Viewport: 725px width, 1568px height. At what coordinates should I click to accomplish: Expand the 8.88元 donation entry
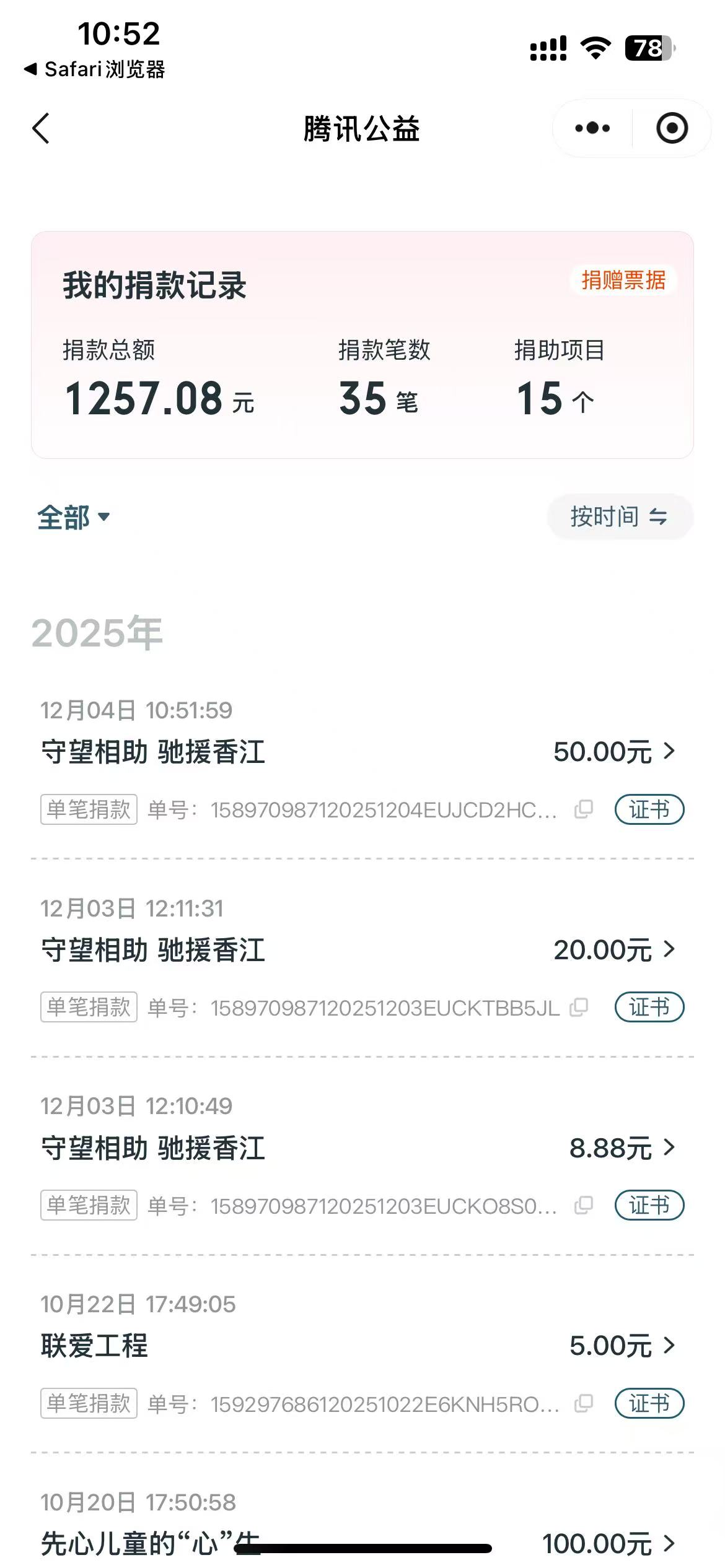click(x=622, y=1148)
